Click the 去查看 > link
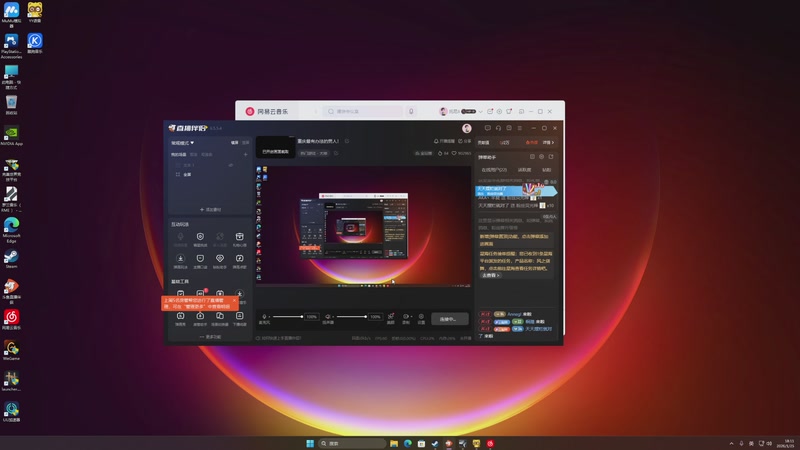Screen dimensions: 800x450 (x=491, y=276)
